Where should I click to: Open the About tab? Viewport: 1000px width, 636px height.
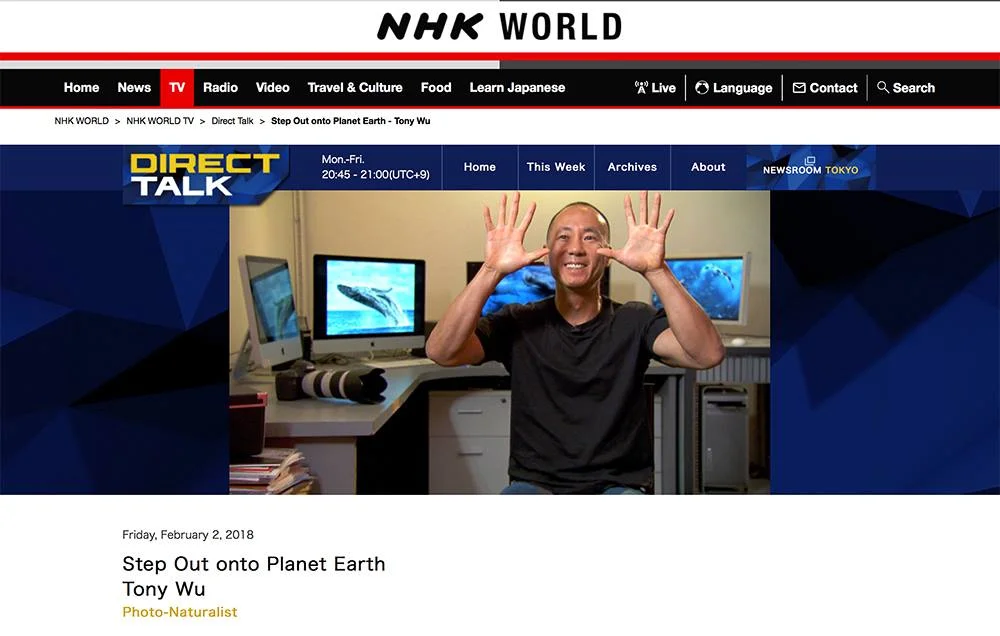708,167
